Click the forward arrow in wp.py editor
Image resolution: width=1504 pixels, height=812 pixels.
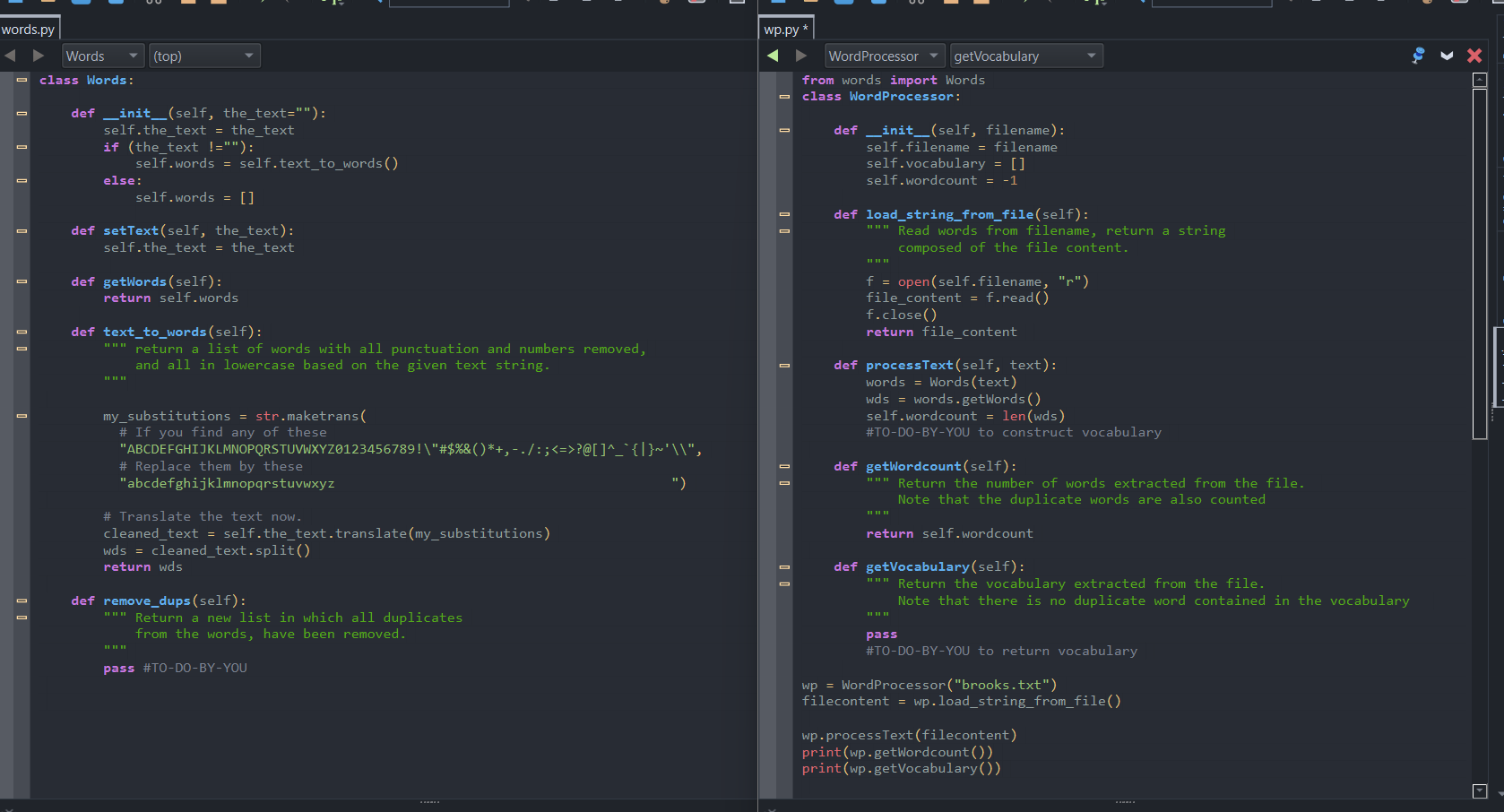pos(801,56)
